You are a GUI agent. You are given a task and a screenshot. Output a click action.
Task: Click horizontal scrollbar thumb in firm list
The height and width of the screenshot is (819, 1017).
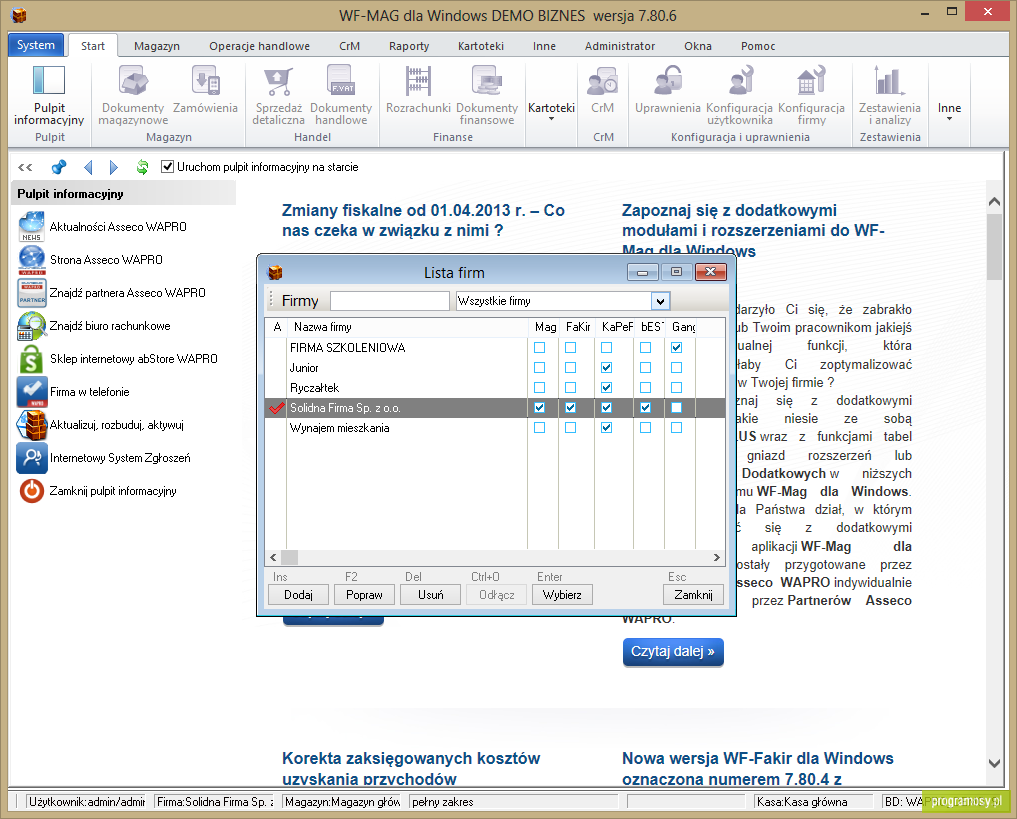click(289, 557)
